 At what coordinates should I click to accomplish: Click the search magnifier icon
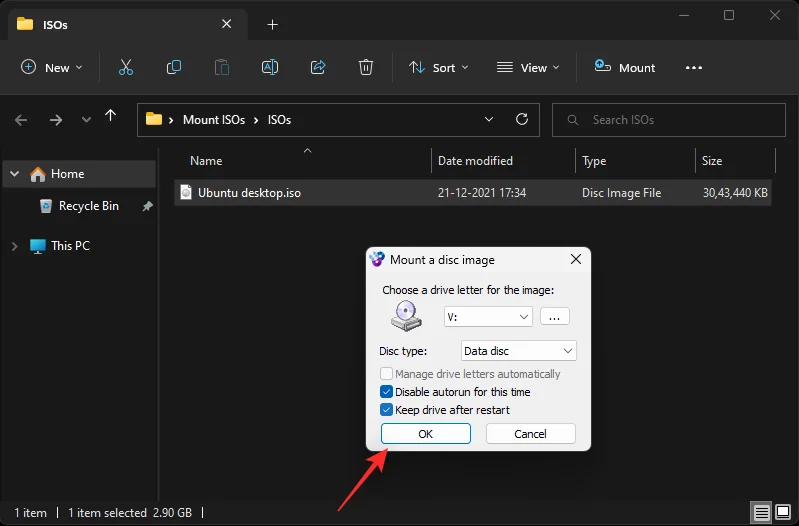[573, 120]
